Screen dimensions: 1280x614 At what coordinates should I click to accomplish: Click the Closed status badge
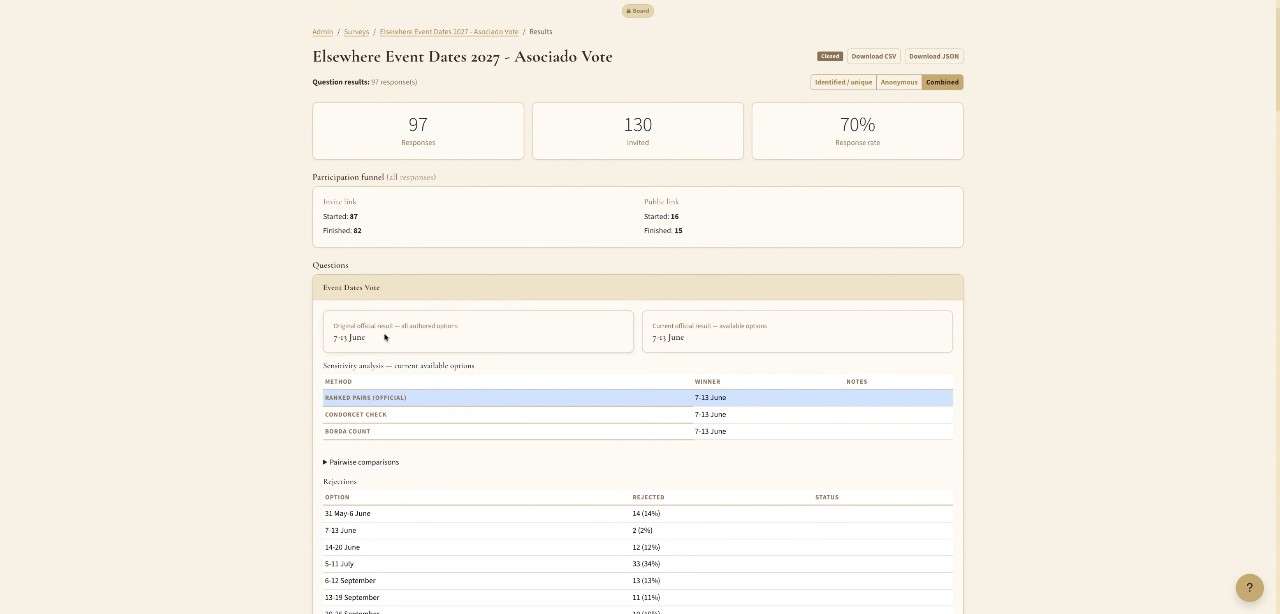coord(830,56)
